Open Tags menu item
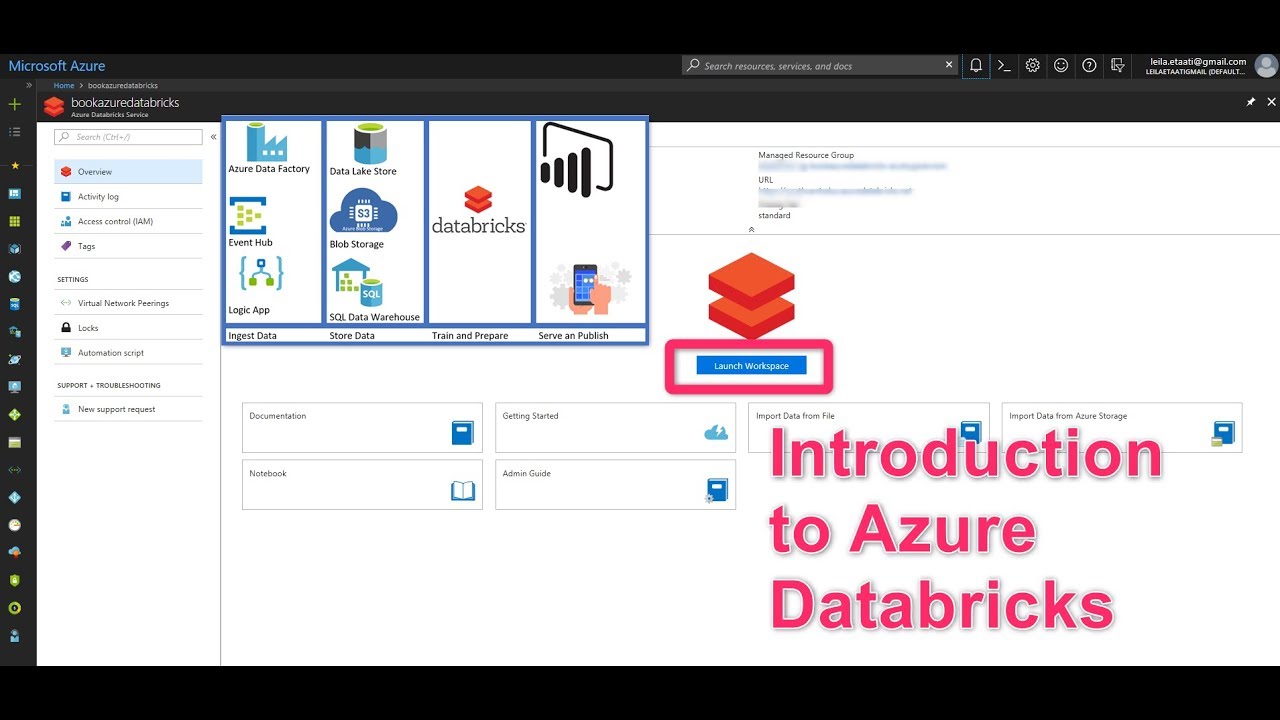The height and width of the screenshot is (720, 1280). (128, 246)
